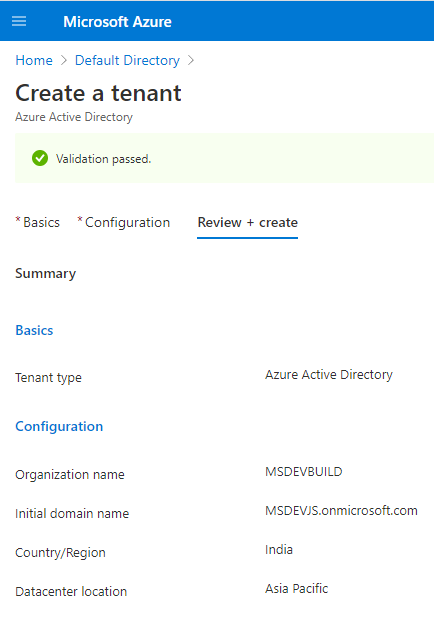The height and width of the screenshot is (619, 434).
Task: Click the Microsoft Azure logo text
Action: pyautogui.click(x=117, y=22)
